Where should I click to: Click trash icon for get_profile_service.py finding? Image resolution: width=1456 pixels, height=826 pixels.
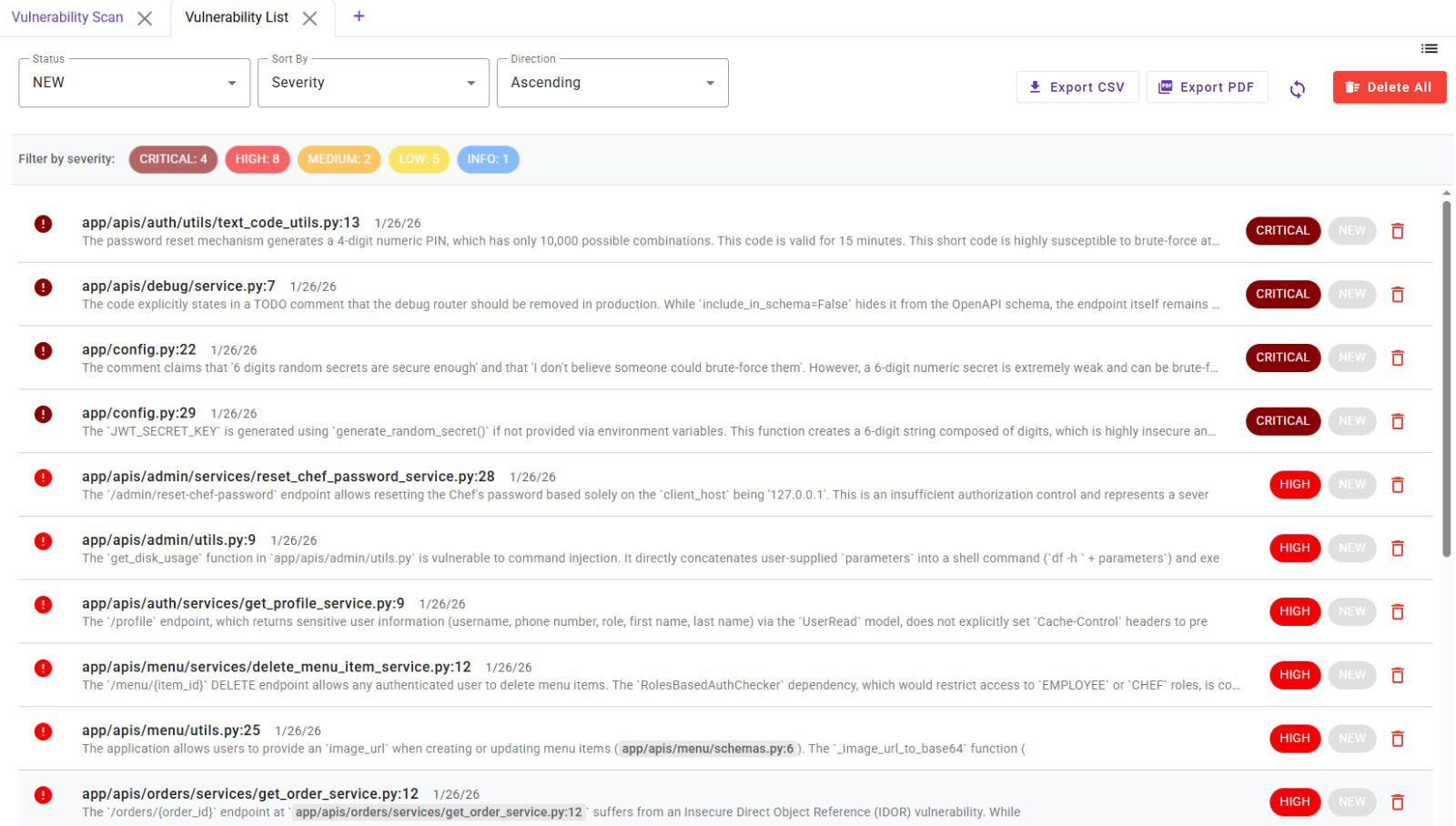point(1397,611)
